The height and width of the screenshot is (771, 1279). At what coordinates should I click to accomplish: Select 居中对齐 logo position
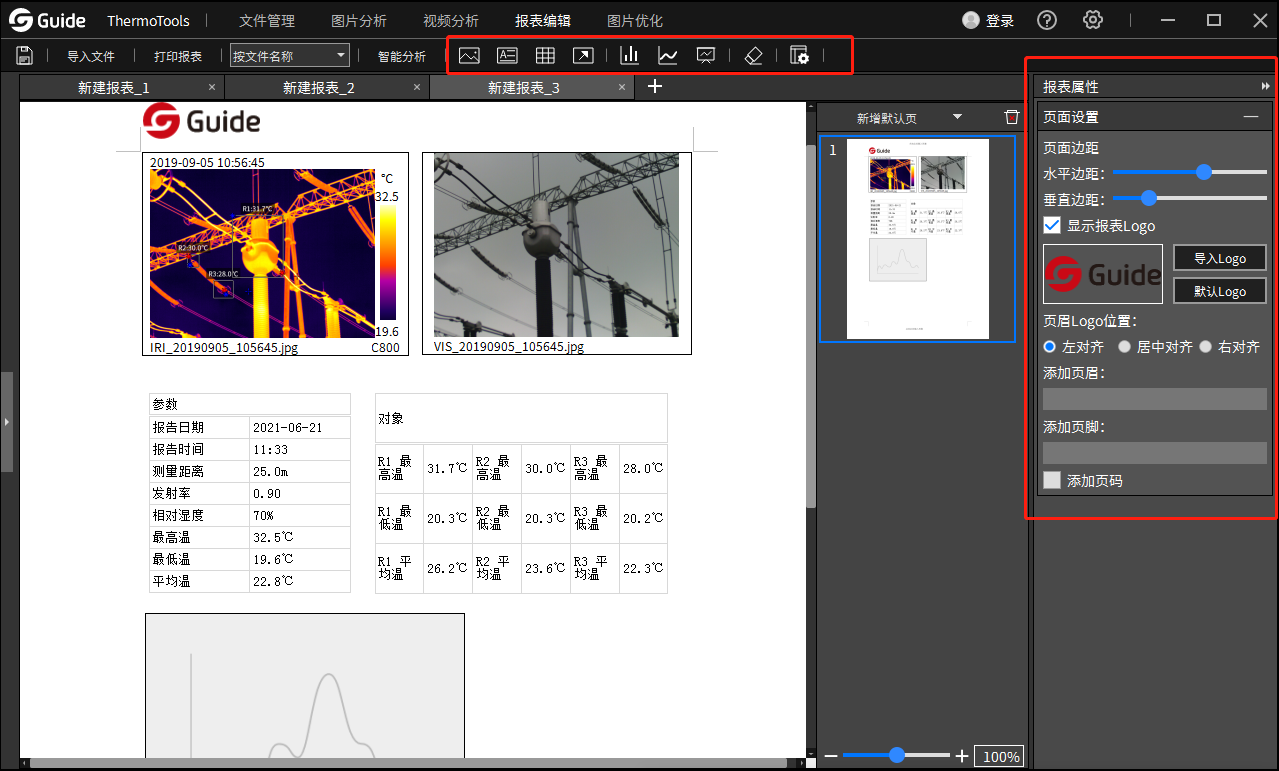[x=1125, y=347]
